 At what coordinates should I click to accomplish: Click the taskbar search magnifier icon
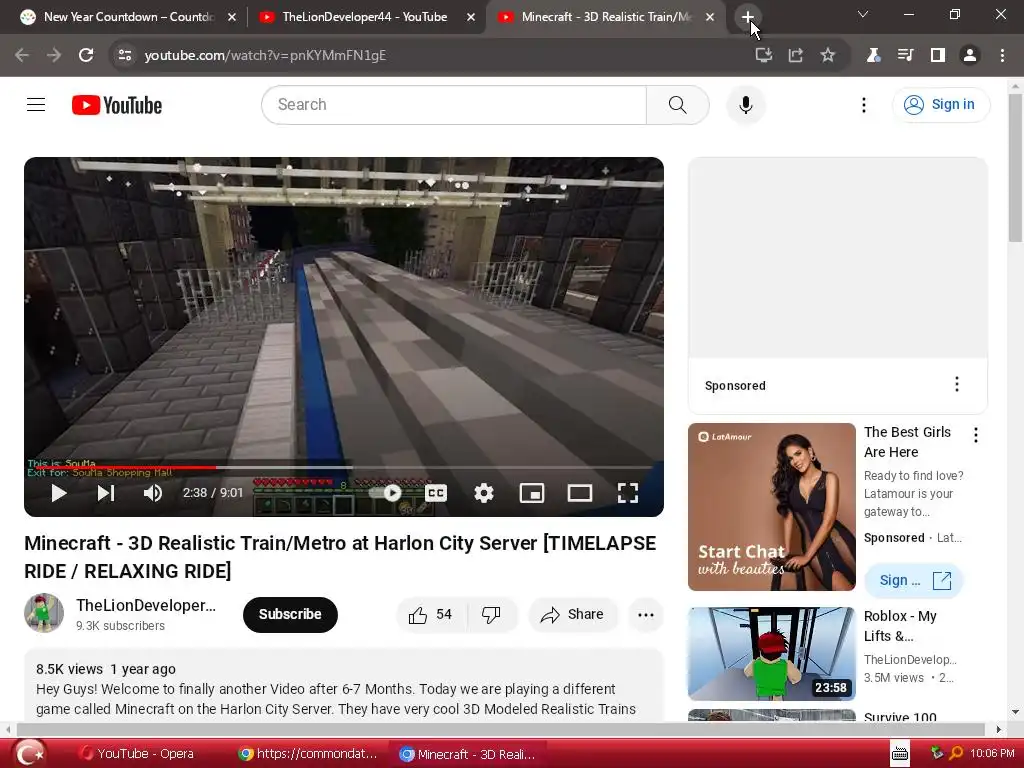[x=956, y=753]
